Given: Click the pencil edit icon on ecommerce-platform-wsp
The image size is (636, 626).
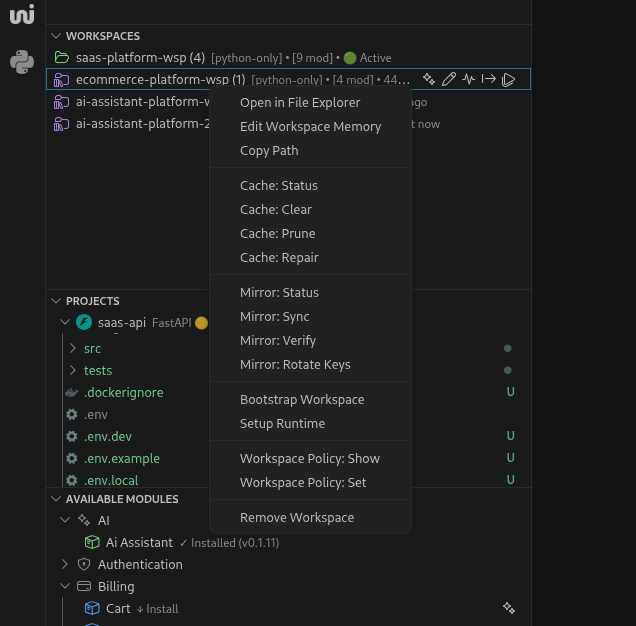Looking at the screenshot, I should pyautogui.click(x=449, y=79).
